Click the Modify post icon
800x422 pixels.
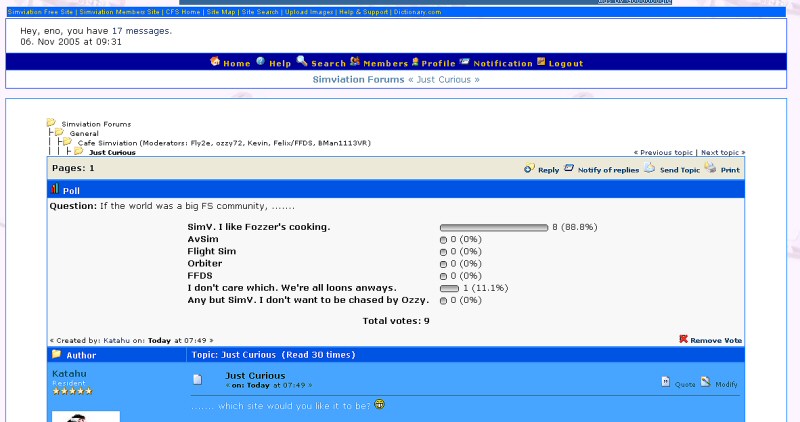(x=705, y=381)
